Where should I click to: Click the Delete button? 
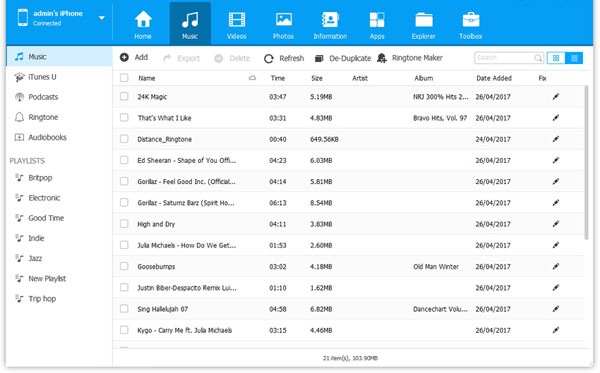pos(232,58)
